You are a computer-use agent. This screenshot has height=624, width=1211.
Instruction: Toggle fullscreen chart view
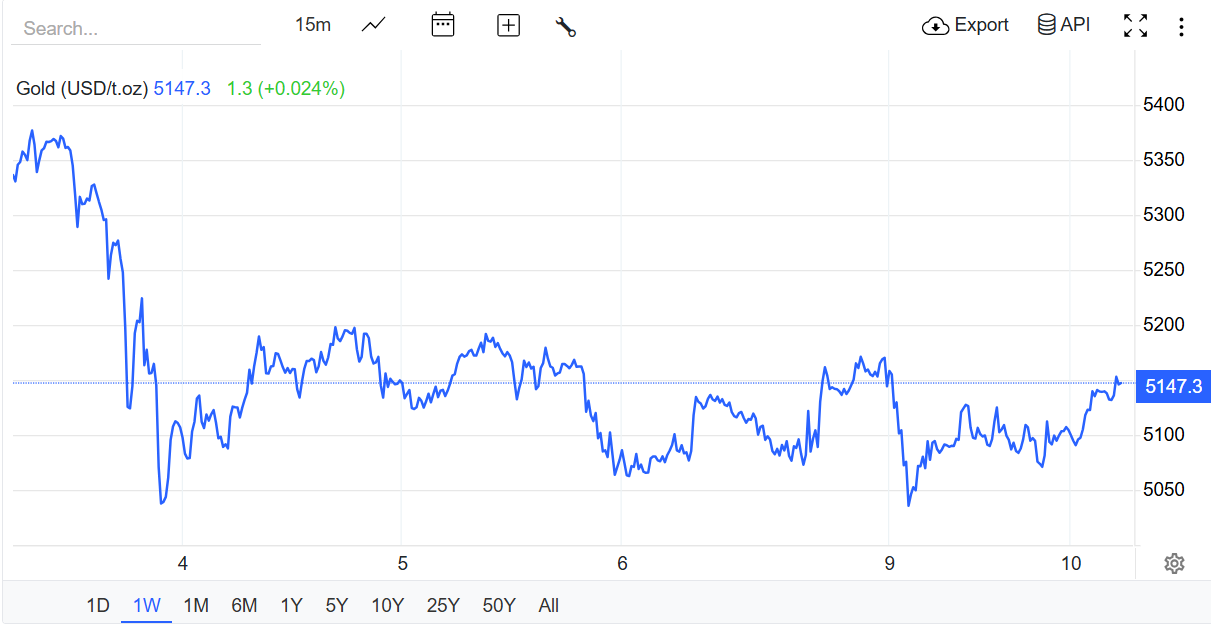tap(1135, 26)
